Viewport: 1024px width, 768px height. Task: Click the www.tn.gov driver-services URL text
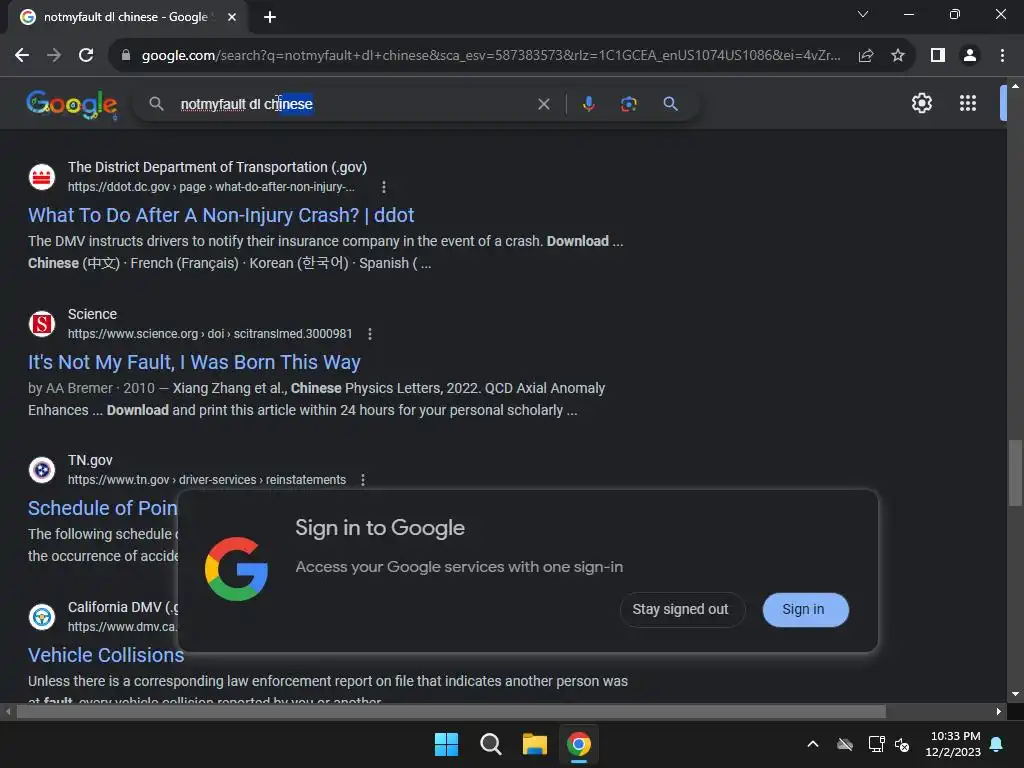tap(207, 480)
